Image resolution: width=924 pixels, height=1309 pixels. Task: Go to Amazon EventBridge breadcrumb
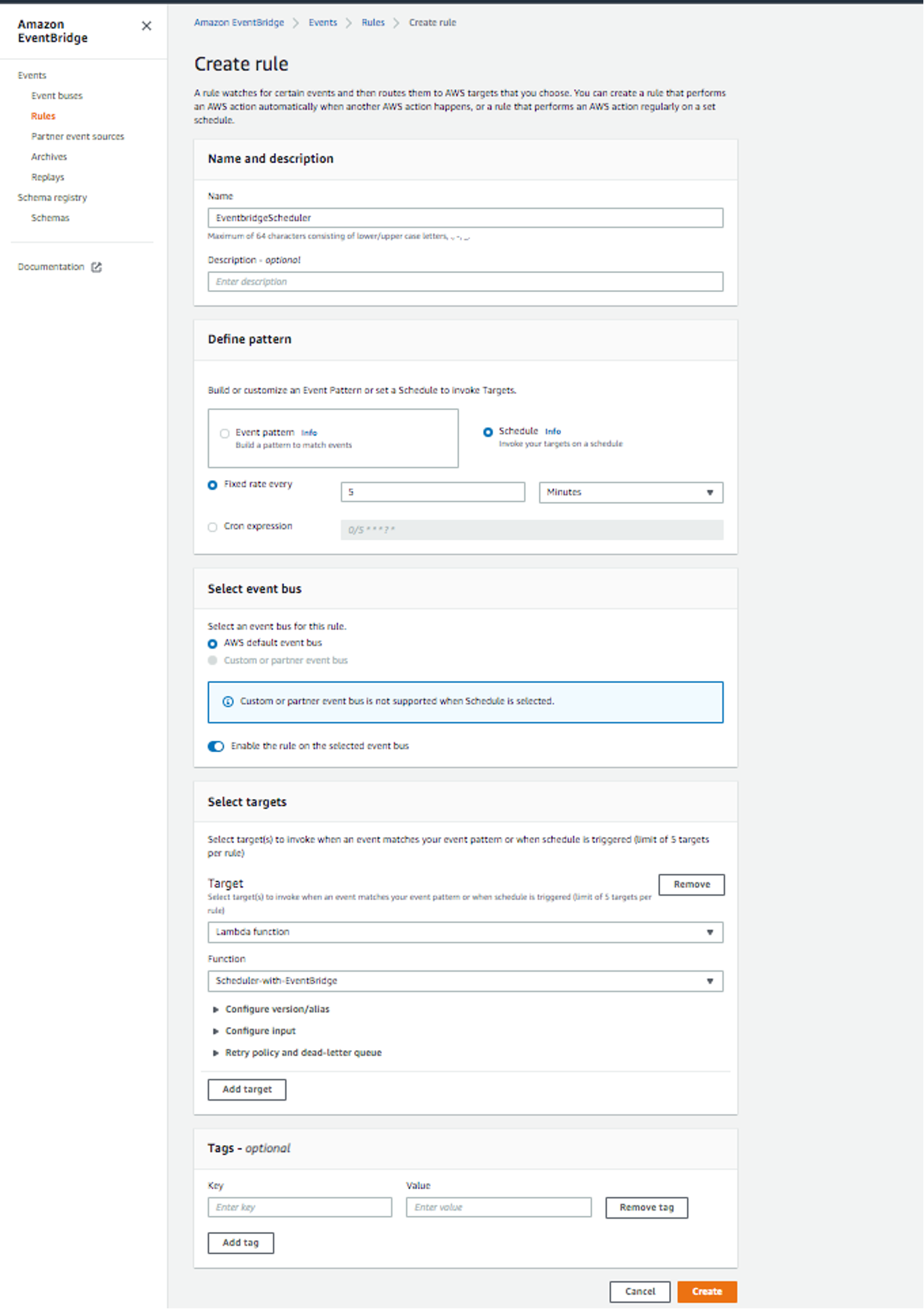239,22
